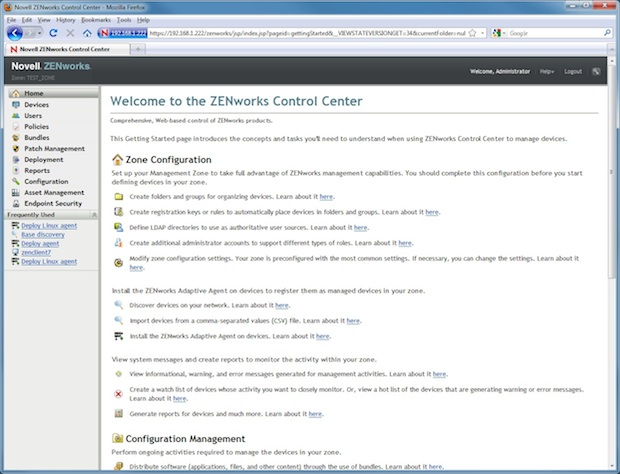620x474 pixels.
Task: Click the Google search magnifier icon
Action: click(606, 33)
